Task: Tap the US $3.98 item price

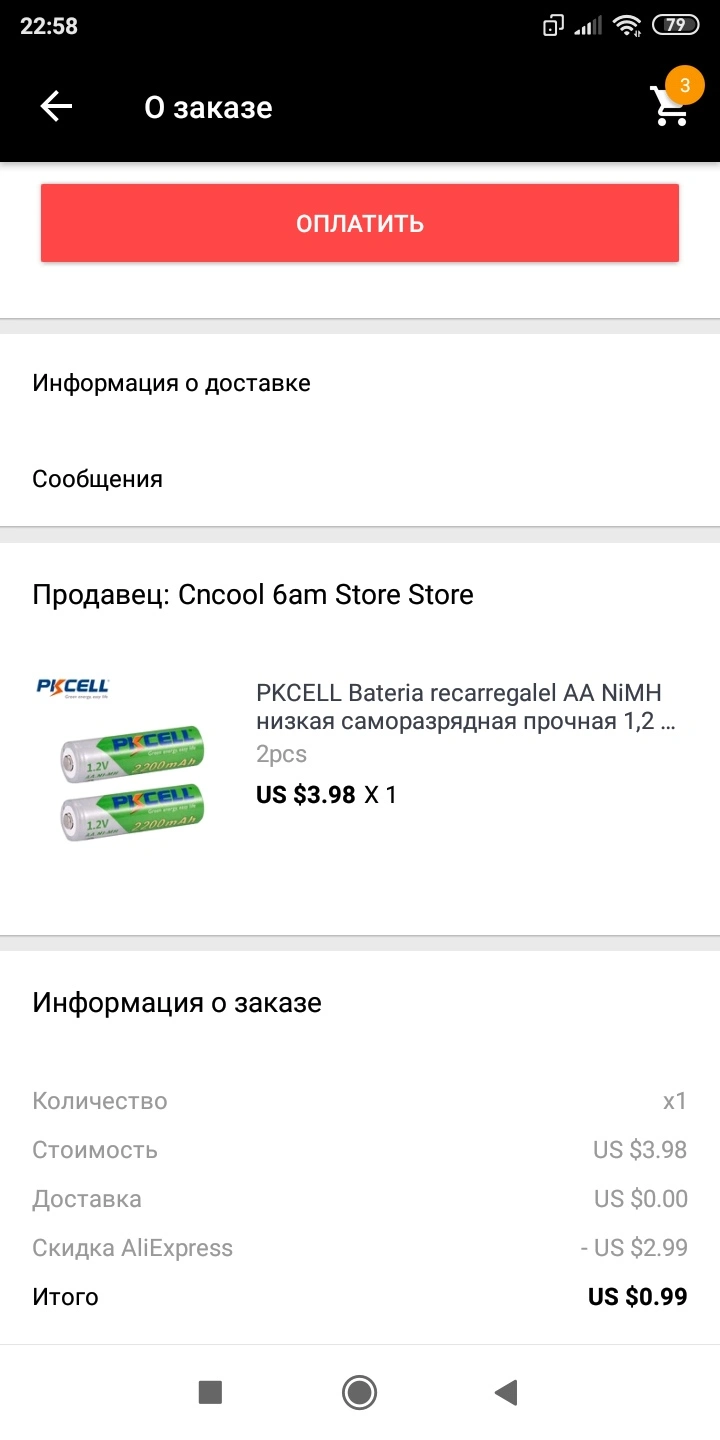Action: coord(306,795)
